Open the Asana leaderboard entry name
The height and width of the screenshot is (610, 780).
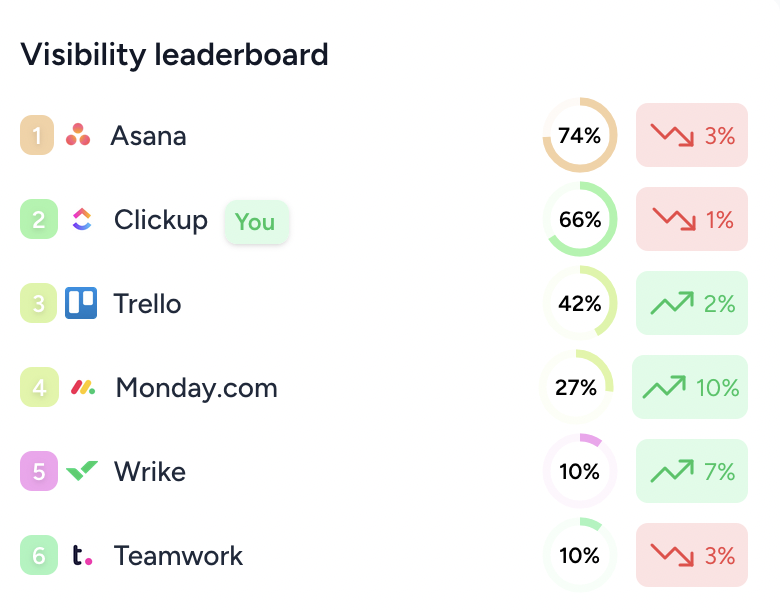pos(148,135)
